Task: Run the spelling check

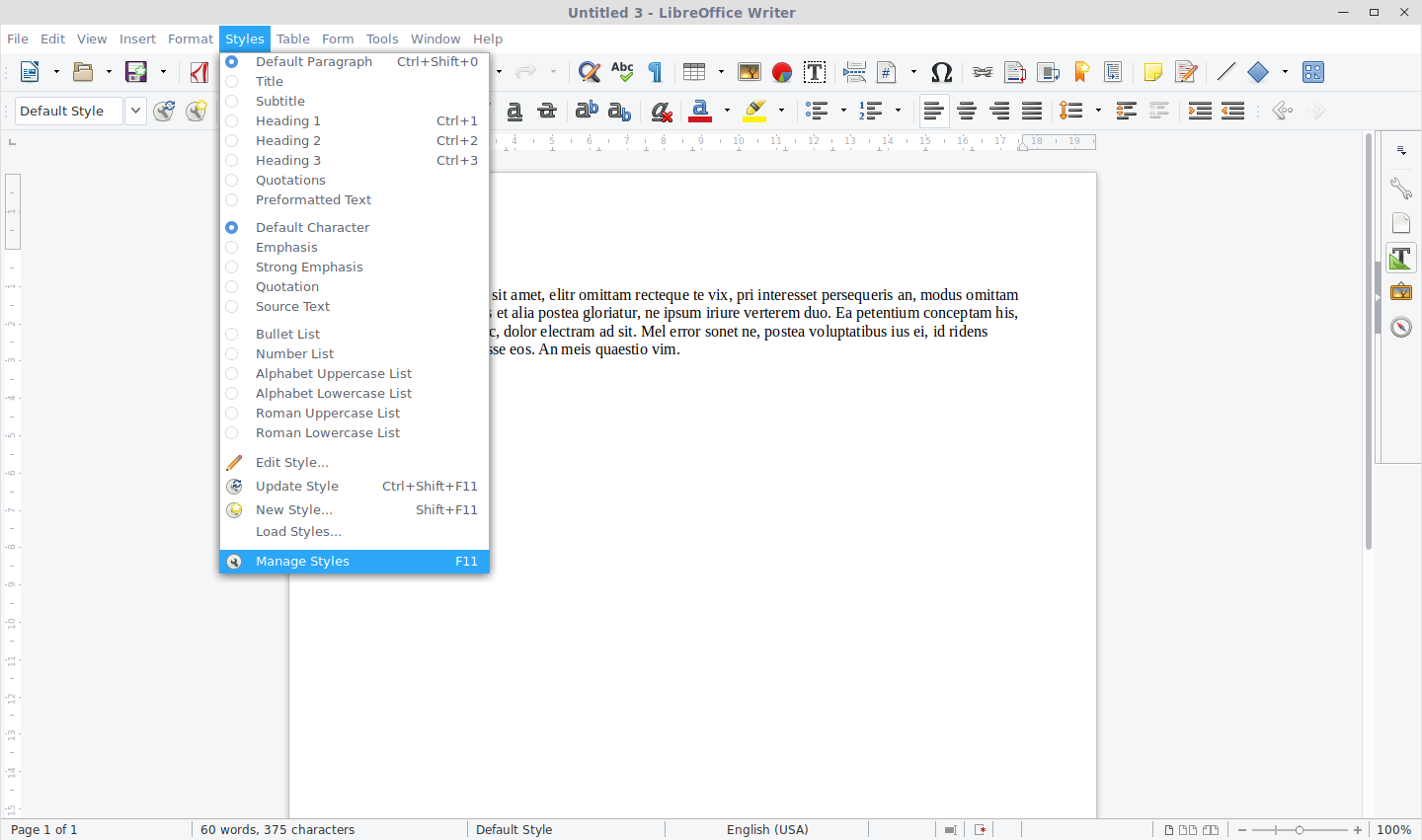Action: [622, 71]
